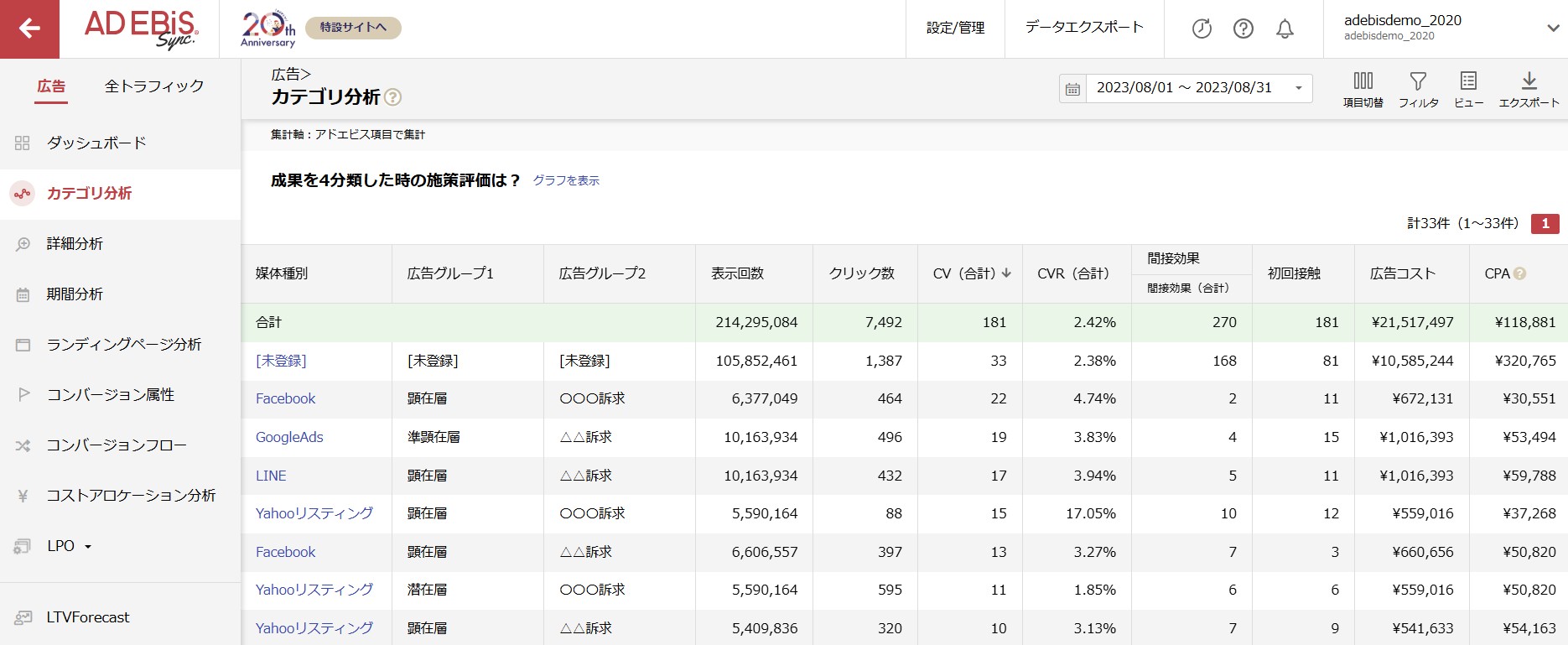Image resolution: width=1568 pixels, height=645 pixels.
Task: Click the ¥21,517,497 total cost cell
Action: coord(1412,322)
